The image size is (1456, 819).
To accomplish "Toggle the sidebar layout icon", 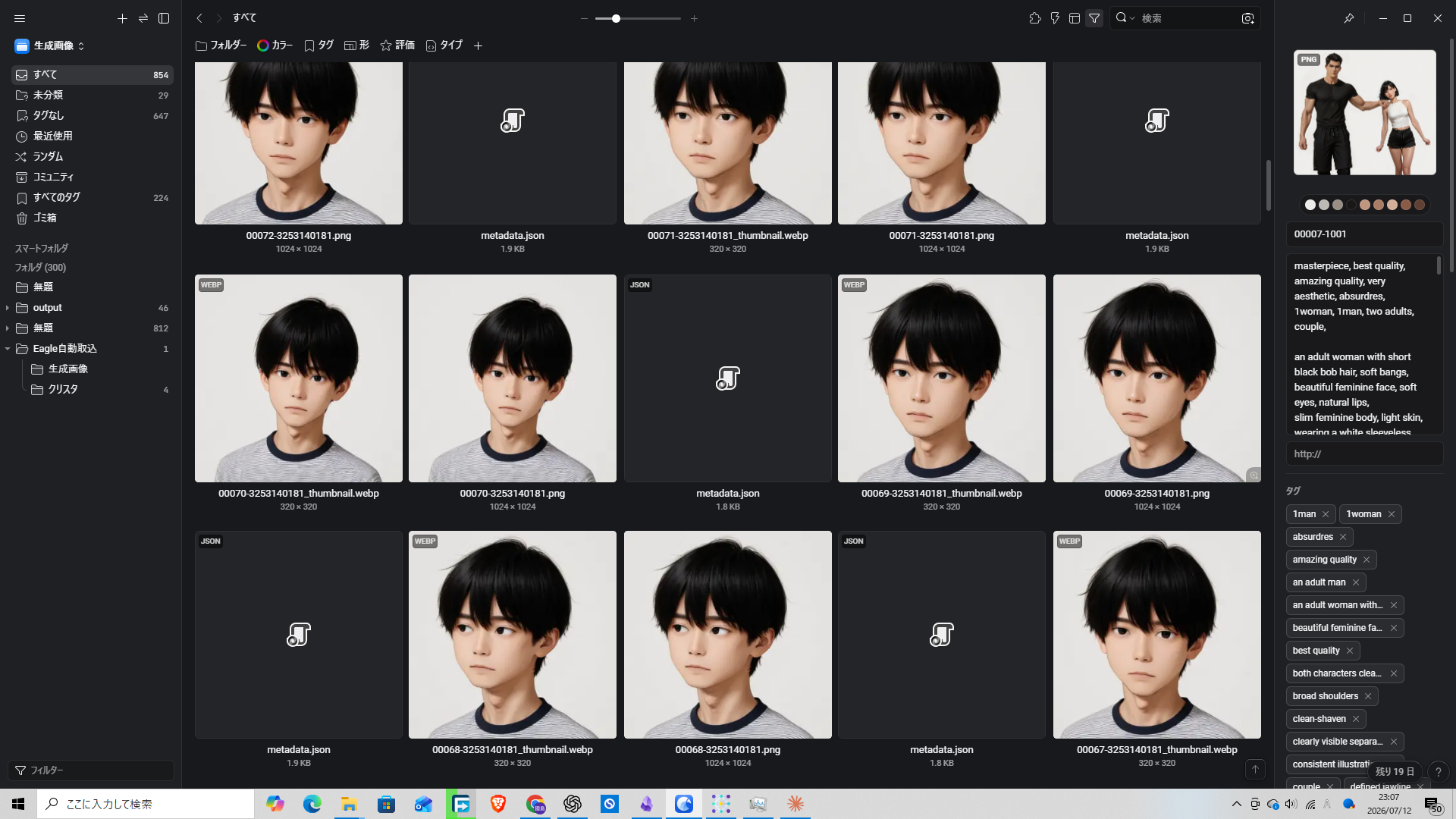I will (x=164, y=18).
